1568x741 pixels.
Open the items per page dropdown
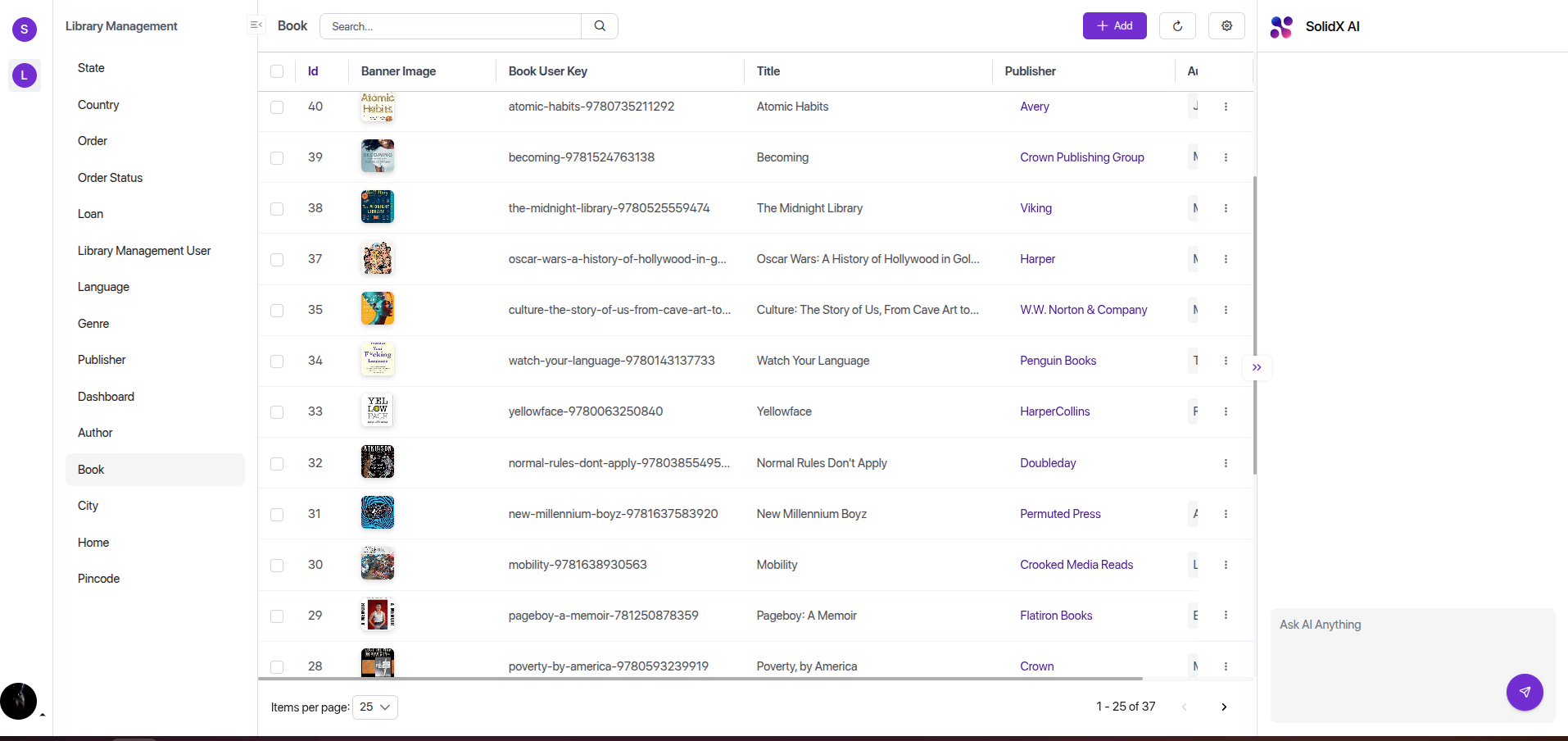point(374,707)
